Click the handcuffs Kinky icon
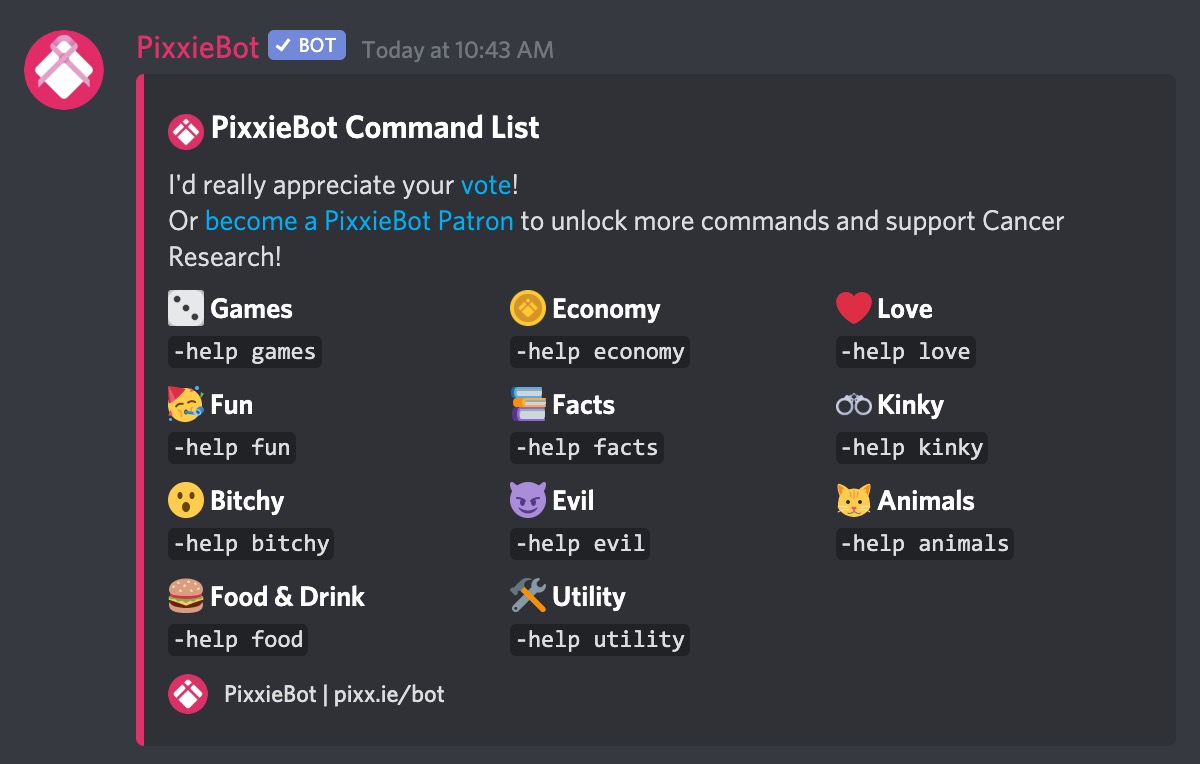 (x=853, y=405)
